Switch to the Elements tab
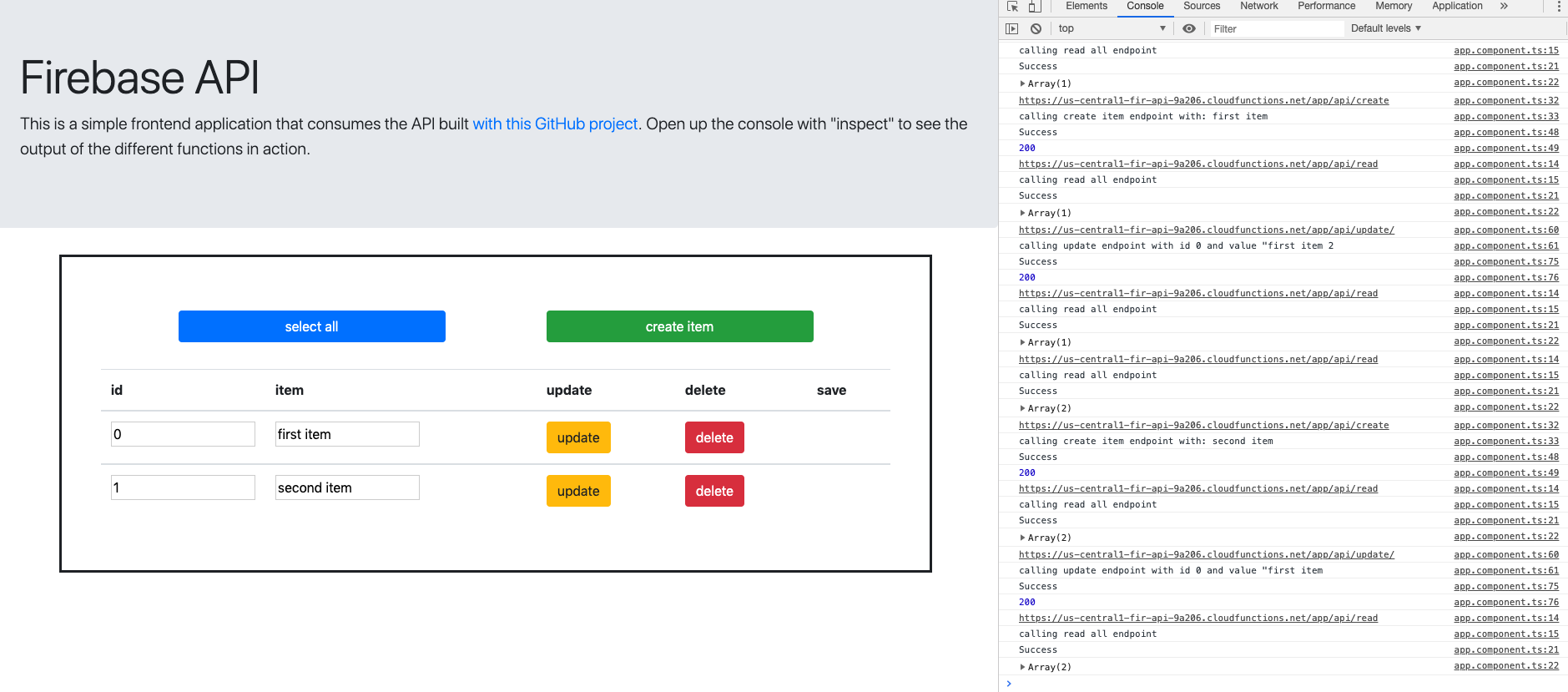The width and height of the screenshot is (1568, 692). pos(1087,6)
